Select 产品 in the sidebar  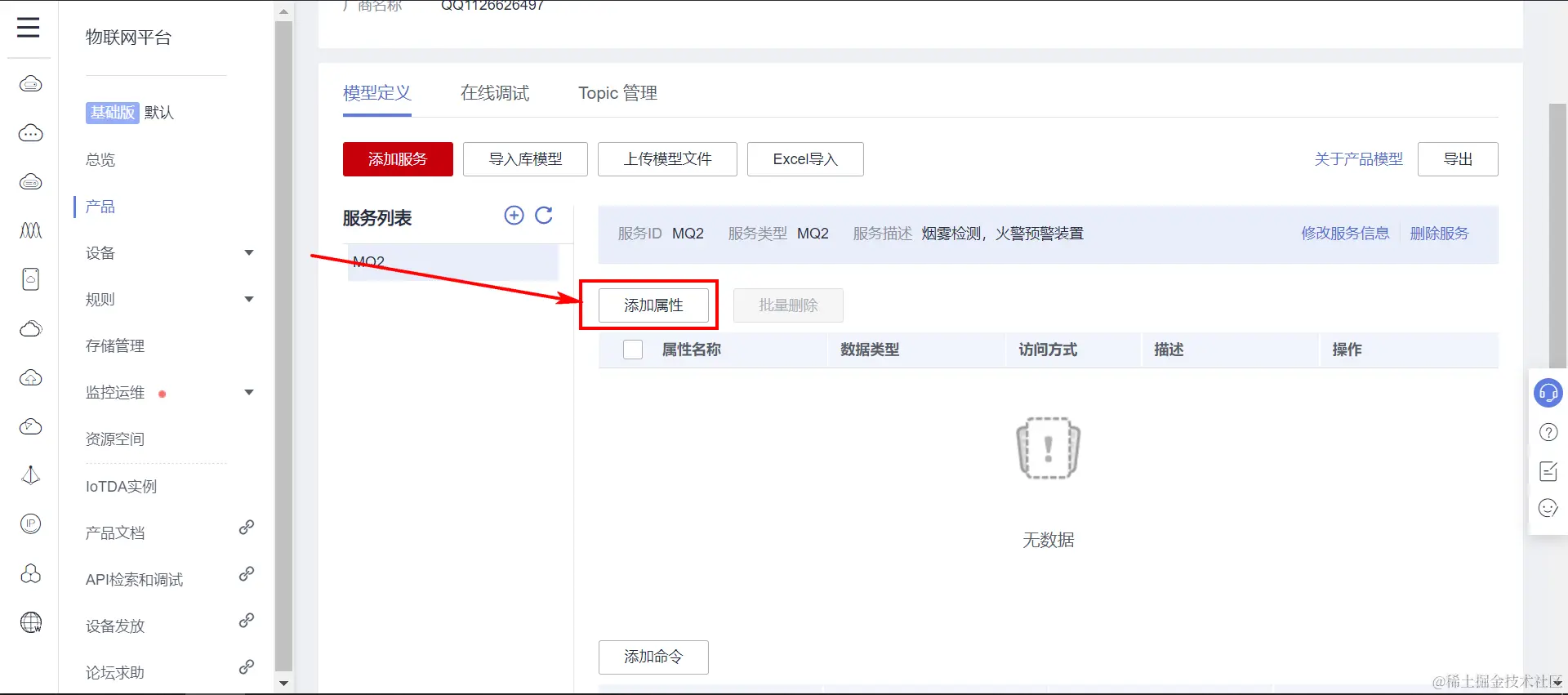pos(100,207)
